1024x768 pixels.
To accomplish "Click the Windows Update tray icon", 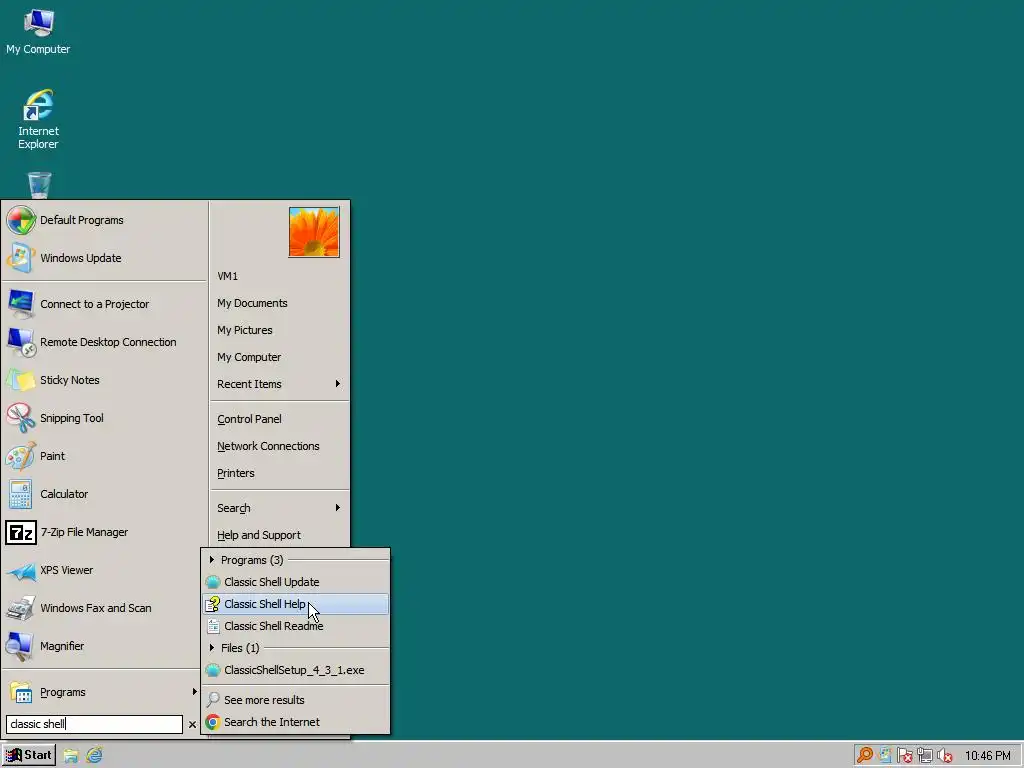I will click(x=885, y=755).
